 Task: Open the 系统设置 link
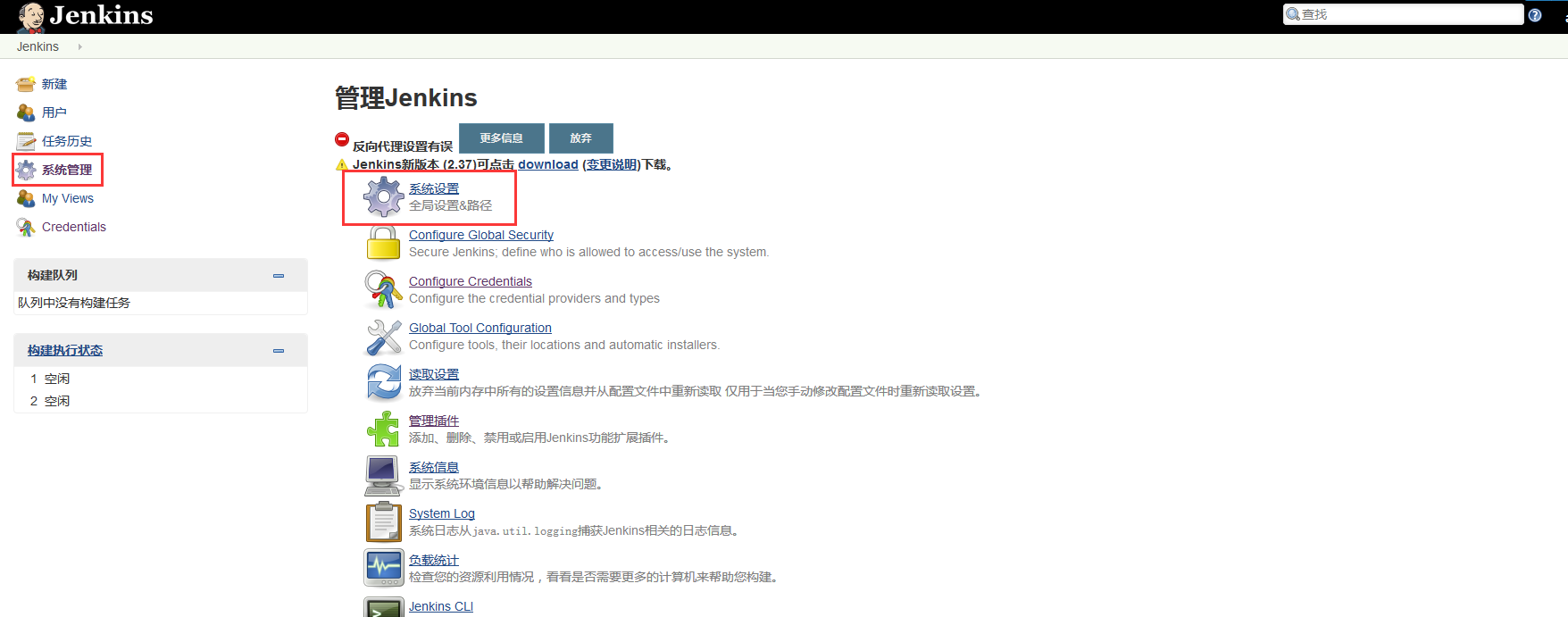(x=434, y=188)
